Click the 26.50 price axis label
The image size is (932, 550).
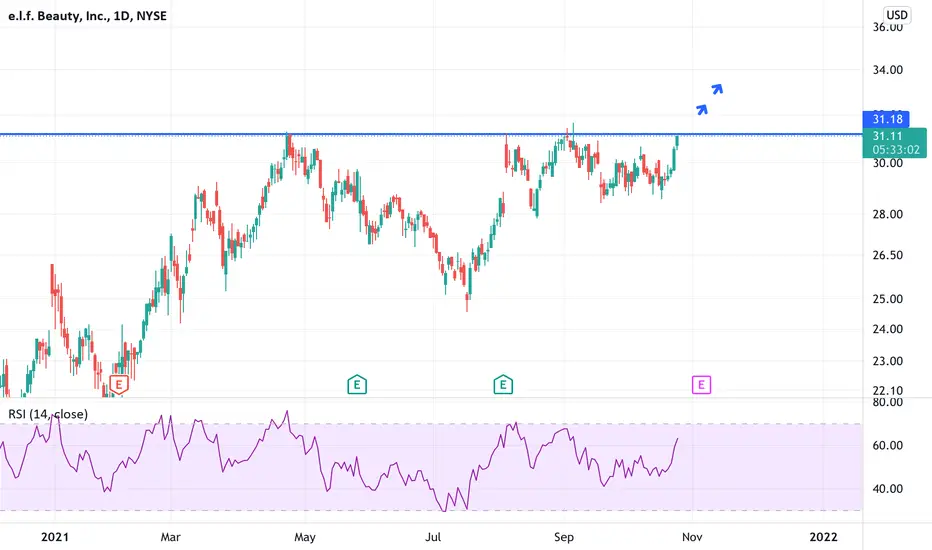pyautogui.click(x=887, y=255)
